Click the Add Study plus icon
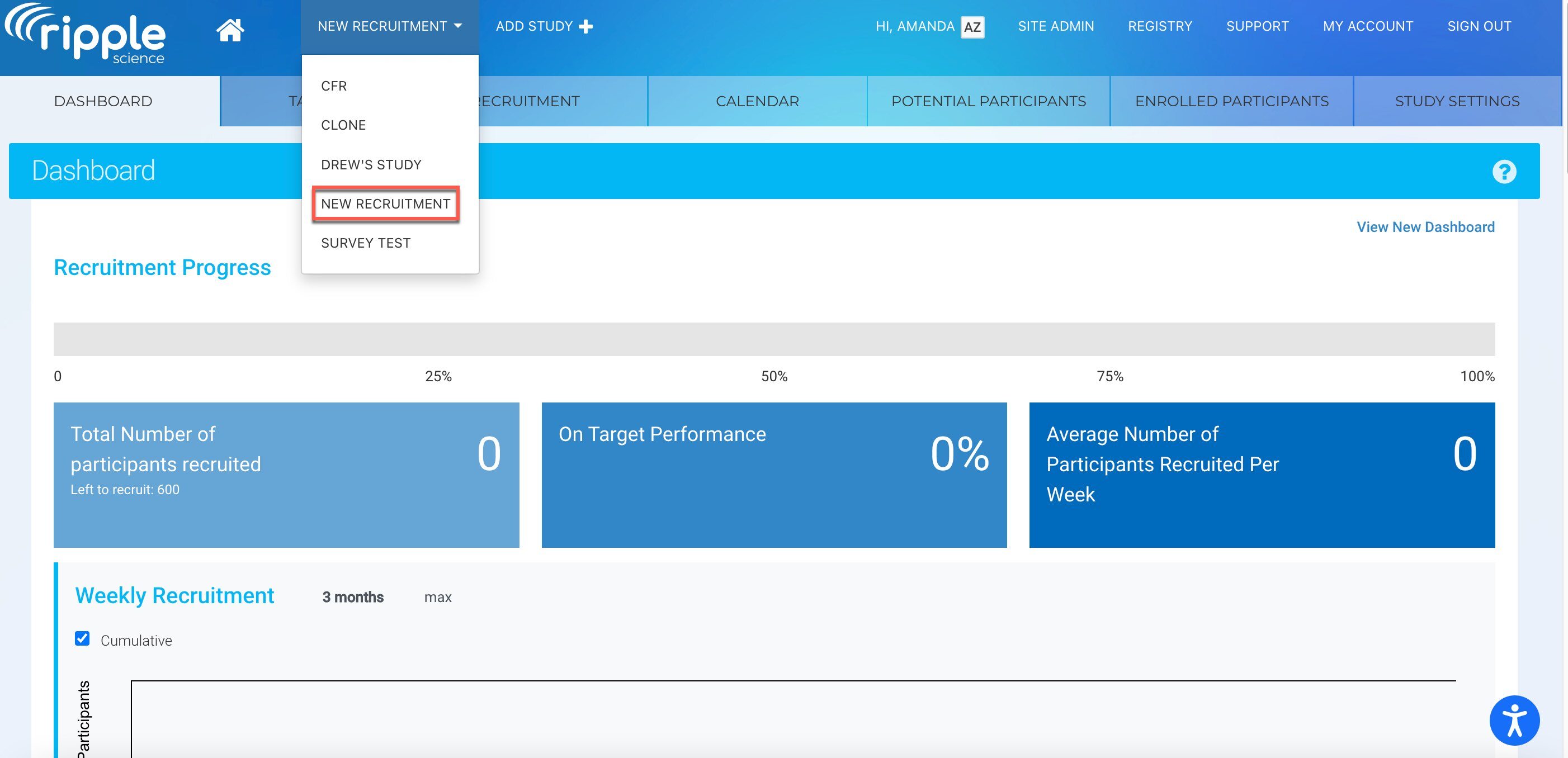This screenshot has height=758, width=1568. [x=585, y=27]
